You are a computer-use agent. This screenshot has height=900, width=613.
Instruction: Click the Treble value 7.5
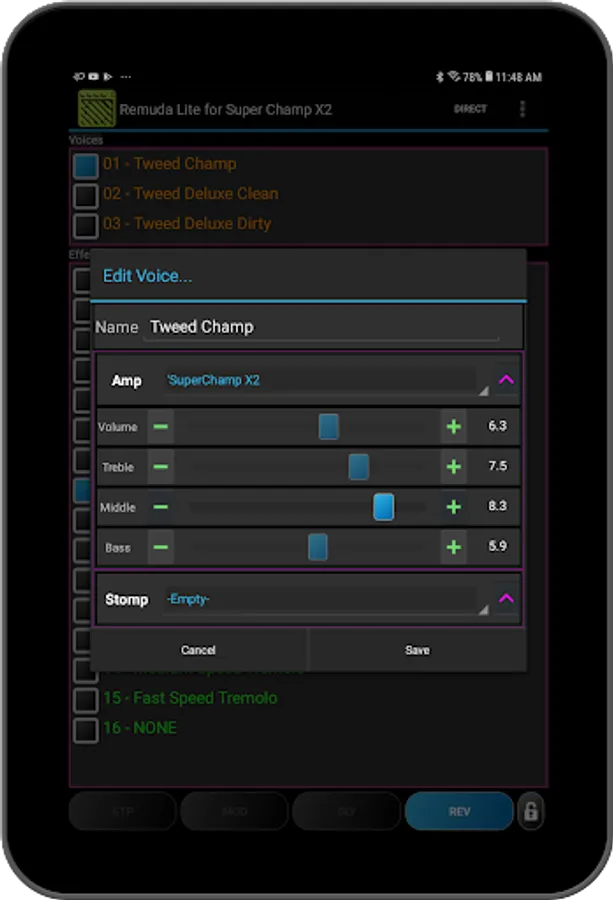[x=497, y=466]
